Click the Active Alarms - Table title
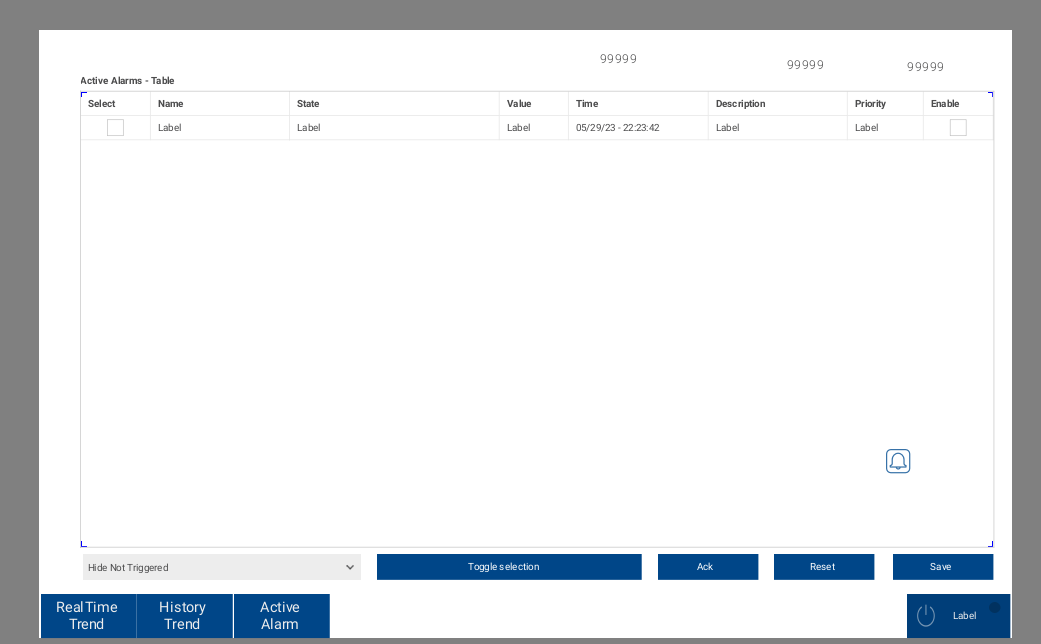This screenshot has width=1041, height=644. (127, 81)
